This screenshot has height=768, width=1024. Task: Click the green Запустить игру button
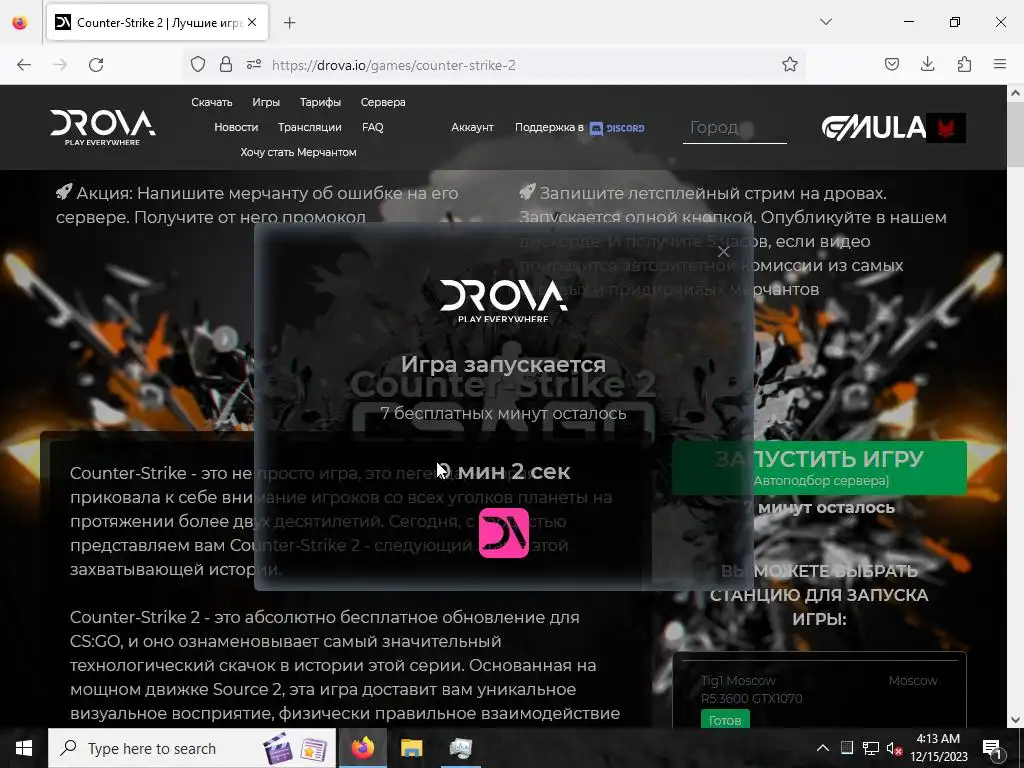coord(819,468)
